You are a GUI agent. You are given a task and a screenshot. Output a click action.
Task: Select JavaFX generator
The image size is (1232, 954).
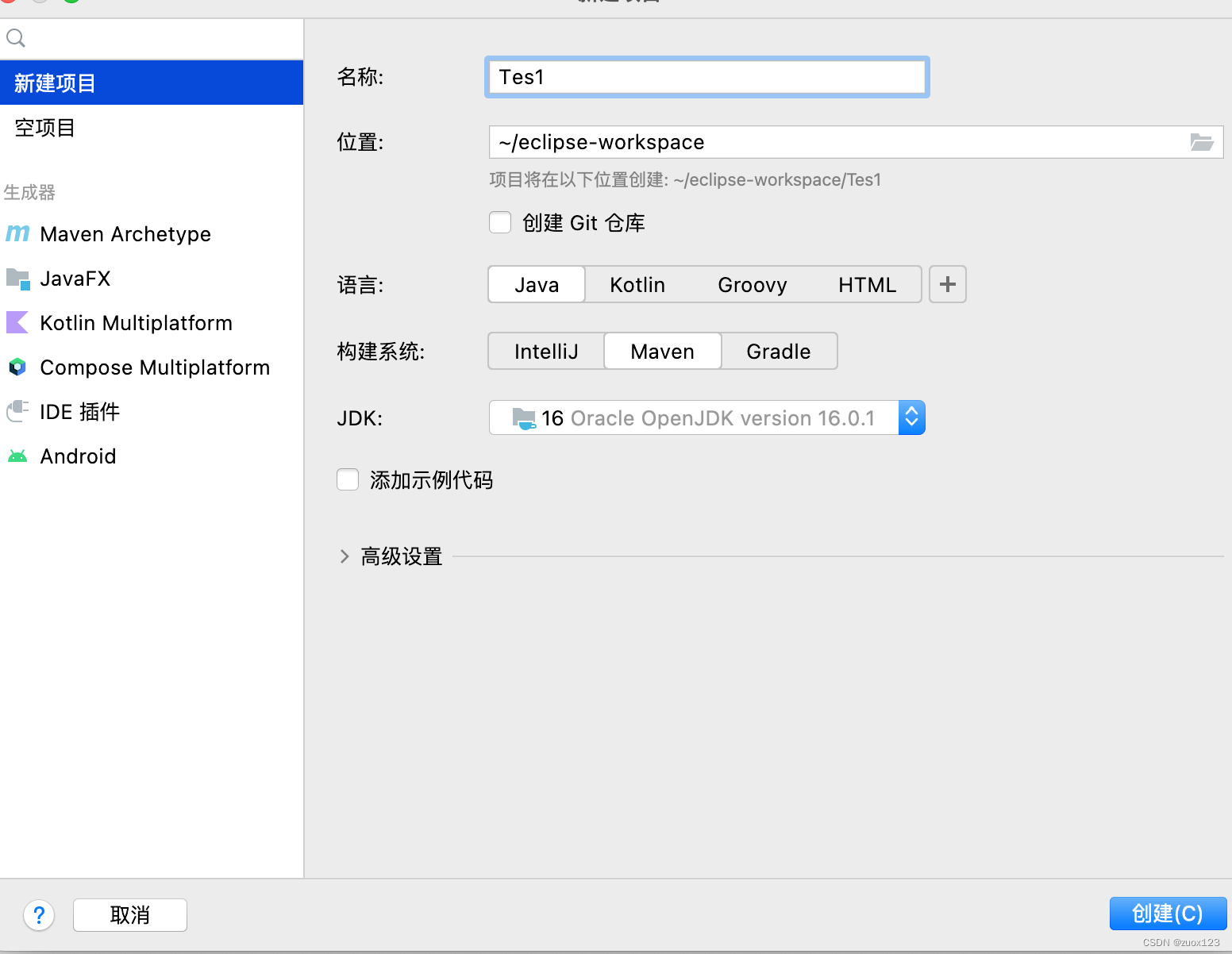[x=152, y=279]
